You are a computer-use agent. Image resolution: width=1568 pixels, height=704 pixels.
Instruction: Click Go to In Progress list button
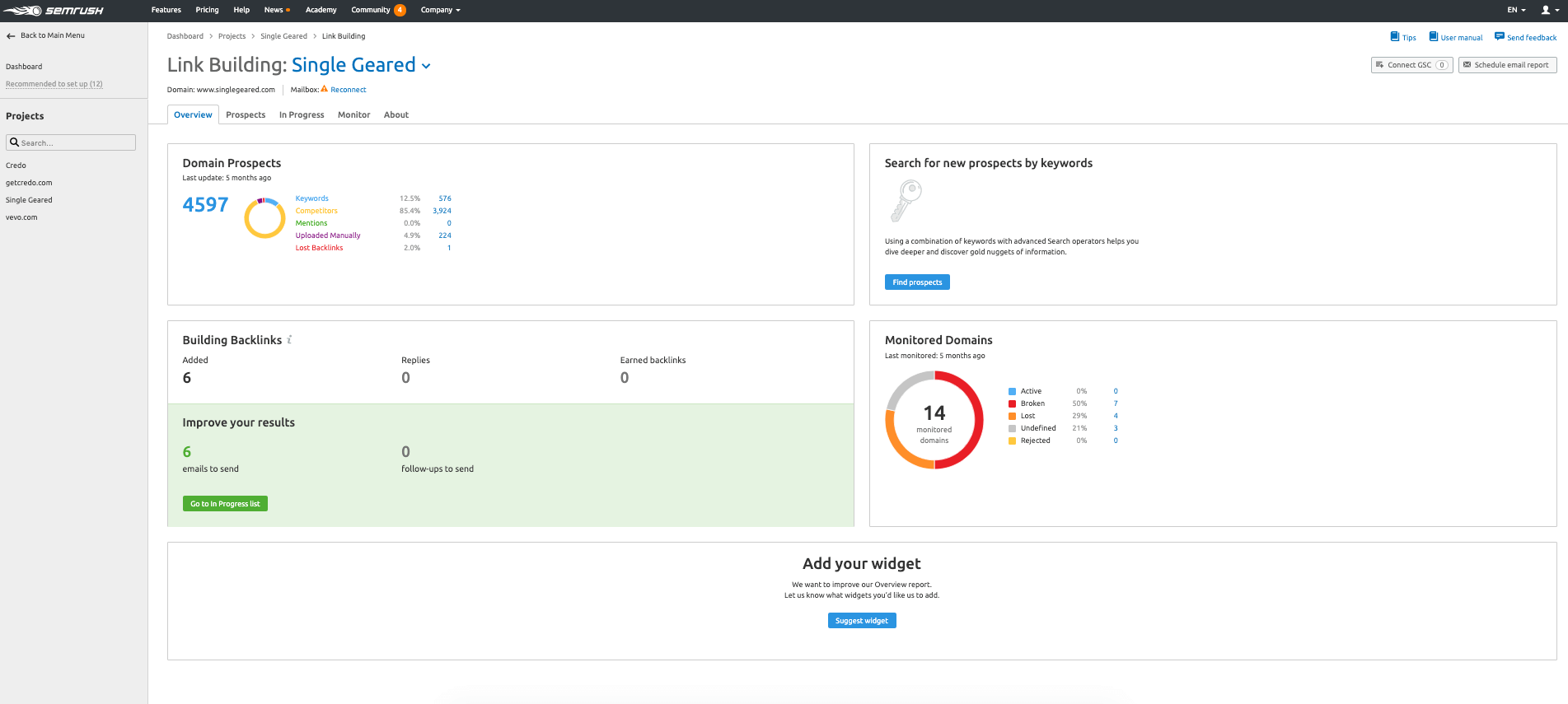coord(225,503)
